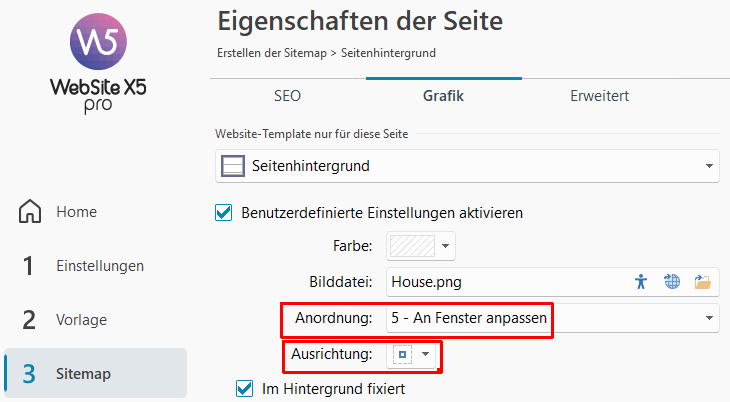Open the accessibility icon beside Bilddatei
The height and width of the screenshot is (402, 730).
(642, 282)
